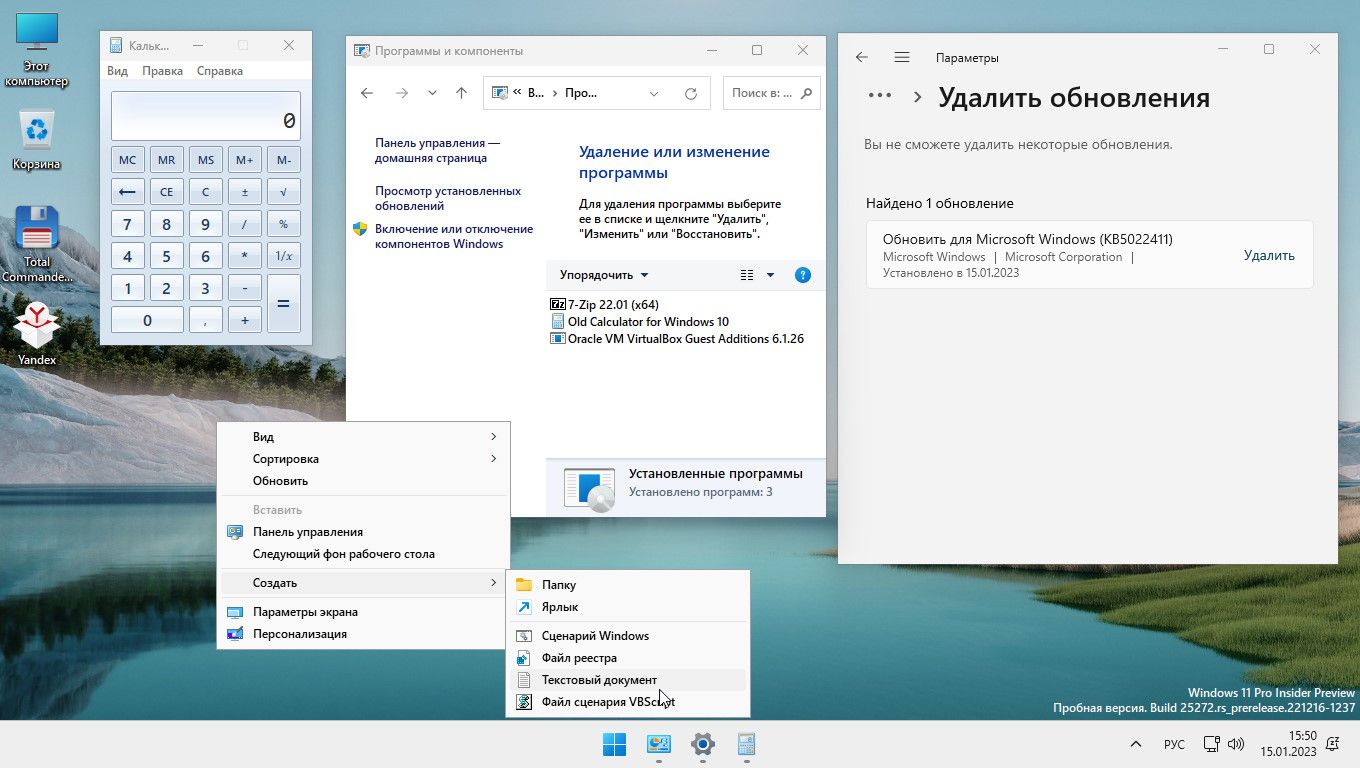
Task: Open This Computer desktop icon
Action: (x=37, y=51)
